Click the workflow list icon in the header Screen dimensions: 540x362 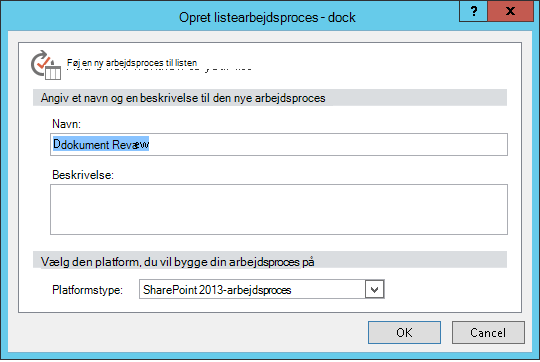coord(46,65)
